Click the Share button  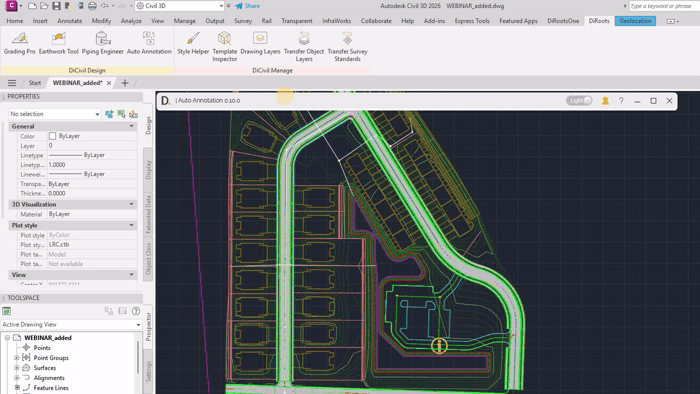point(247,6)
